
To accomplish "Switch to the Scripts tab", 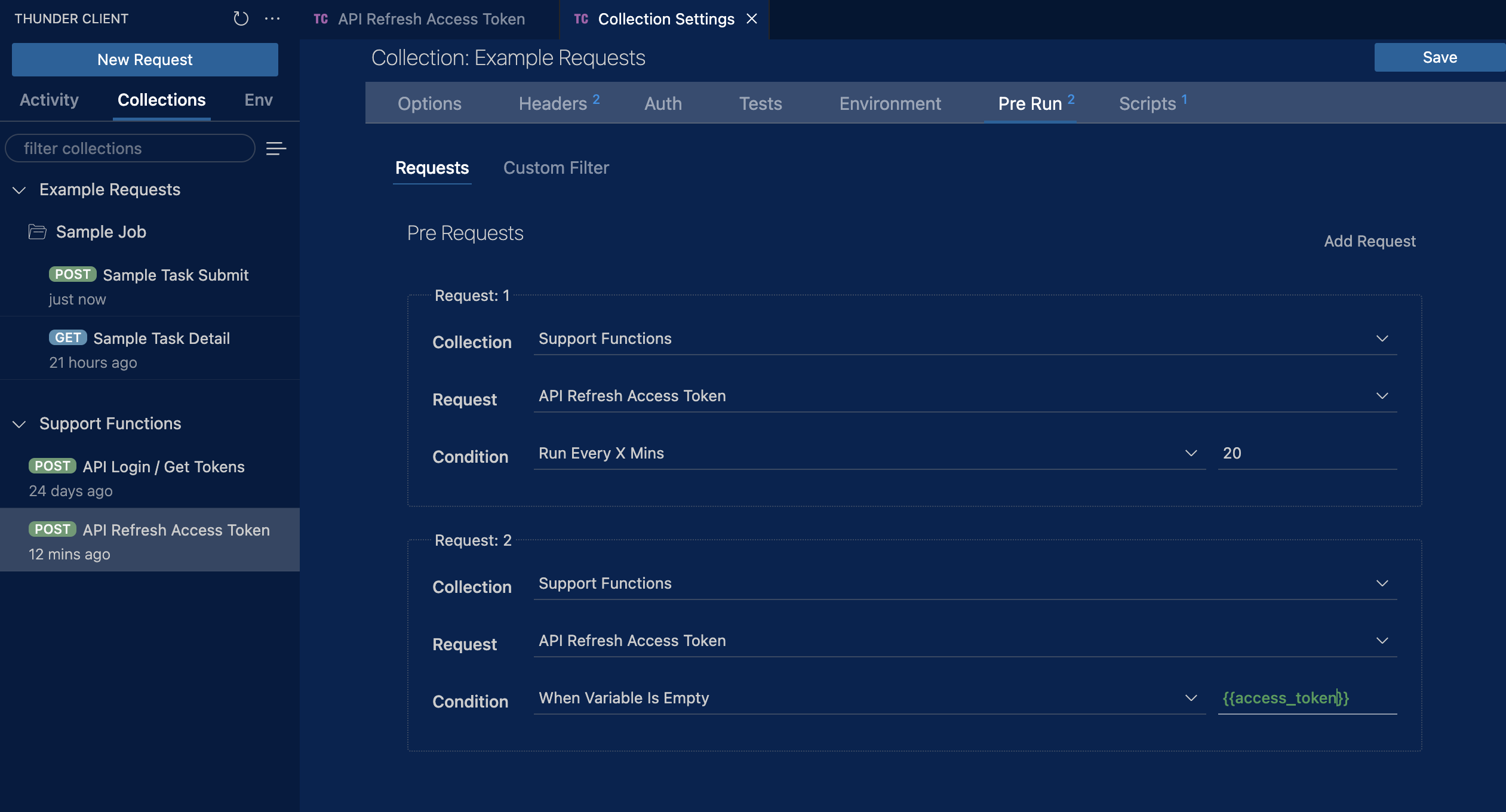I will pyautogui.click(x=1147, y=103).
